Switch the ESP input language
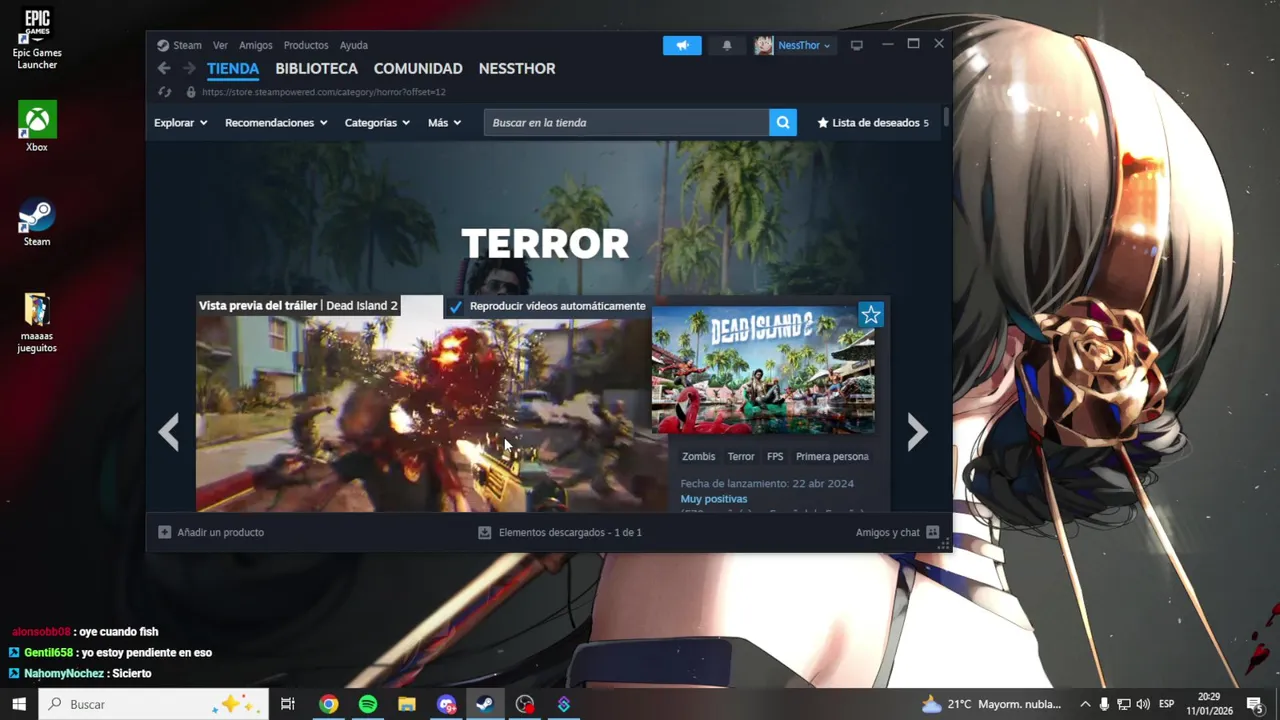This screenshot has height=720, width=1280. 1166,704
